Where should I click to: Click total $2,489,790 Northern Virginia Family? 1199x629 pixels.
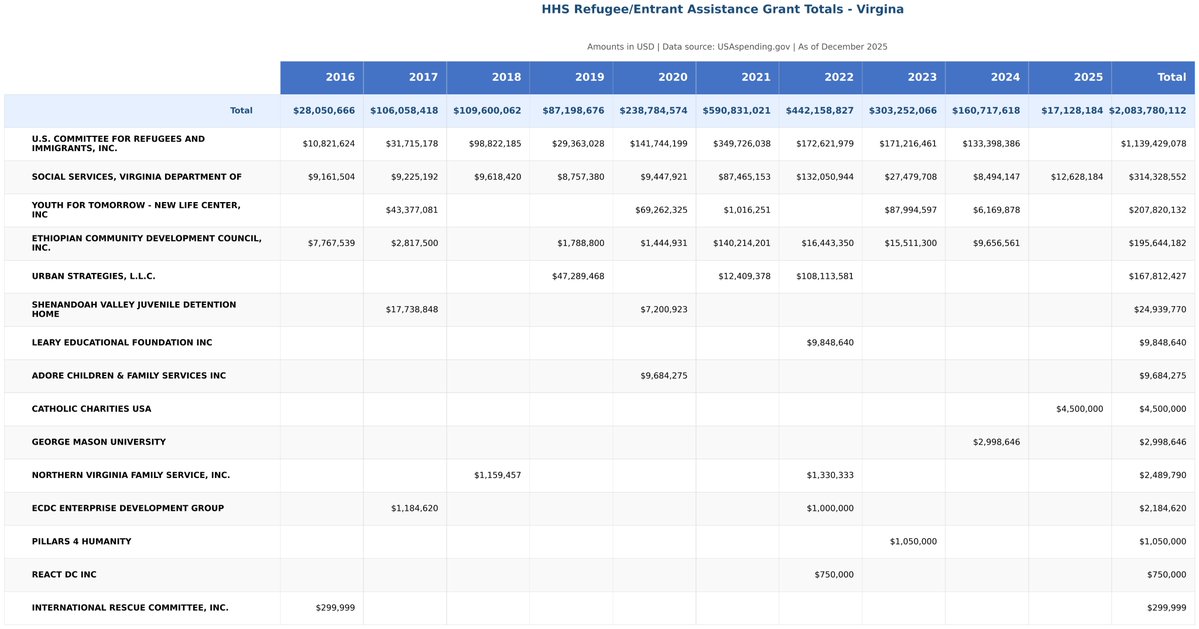click(1162, 475)
